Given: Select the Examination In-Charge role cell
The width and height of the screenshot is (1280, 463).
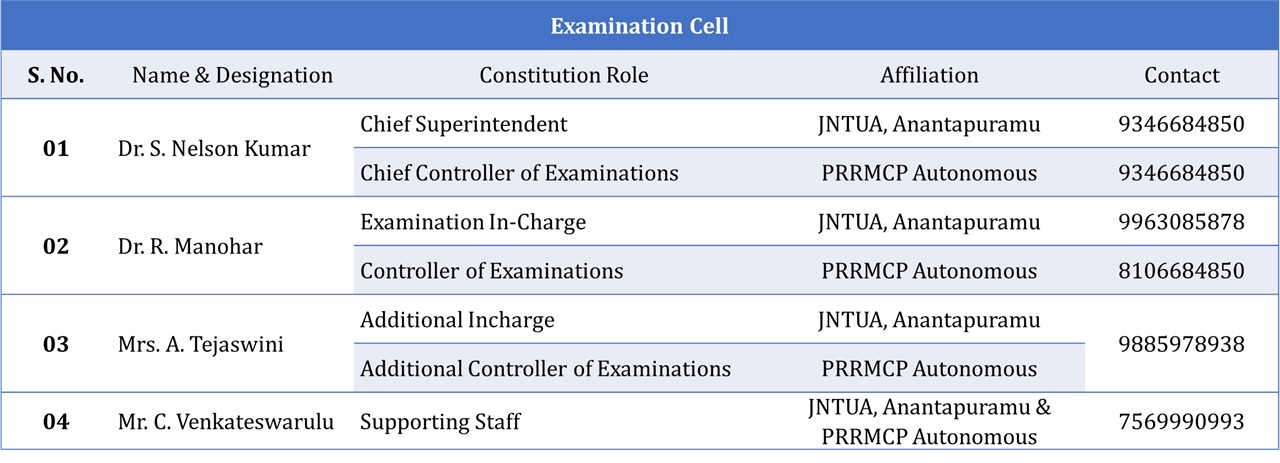Looking at the screenshot, I should (473, 222).
